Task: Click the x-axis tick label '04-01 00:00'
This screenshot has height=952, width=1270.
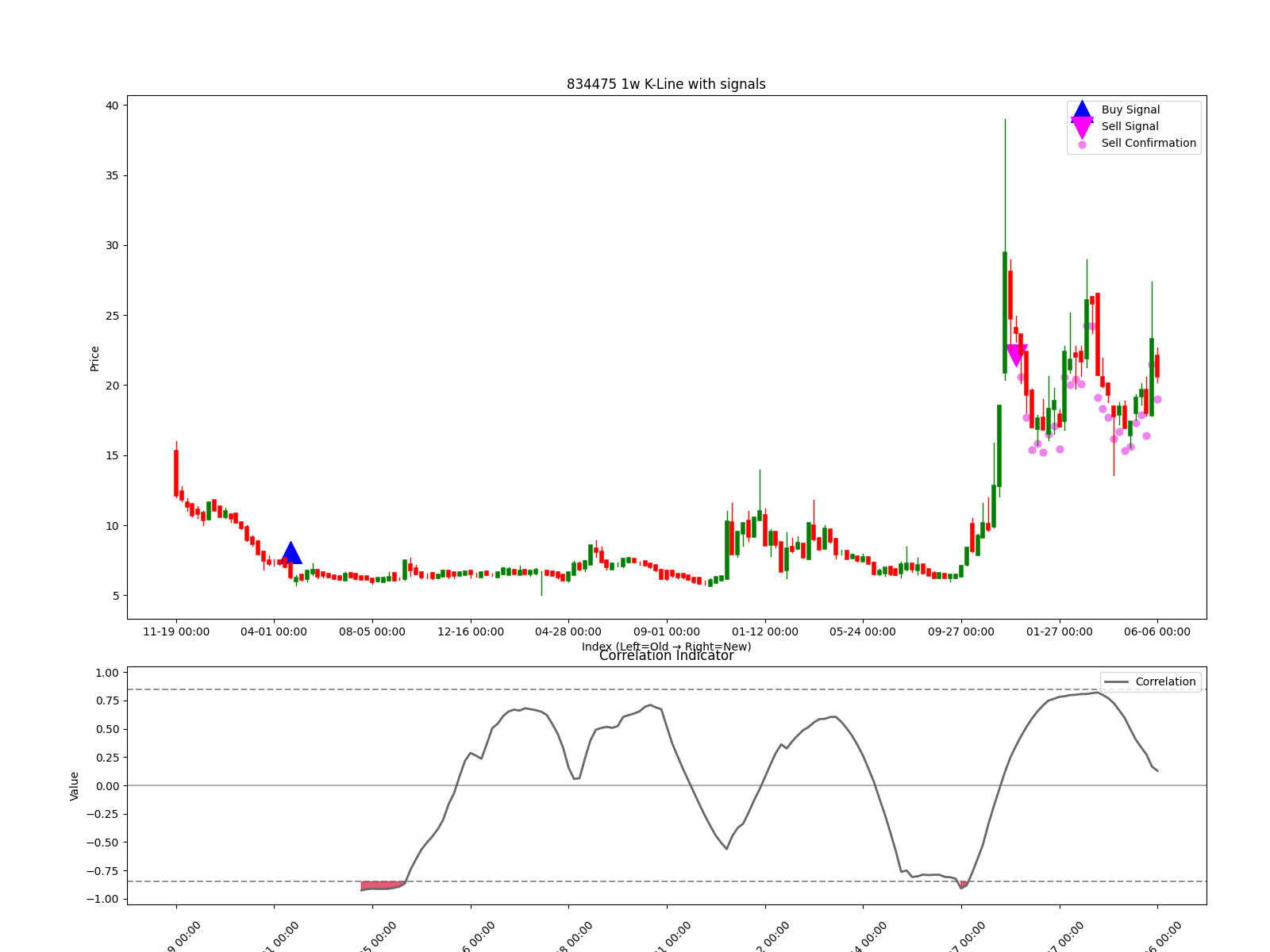Action: 274,632
